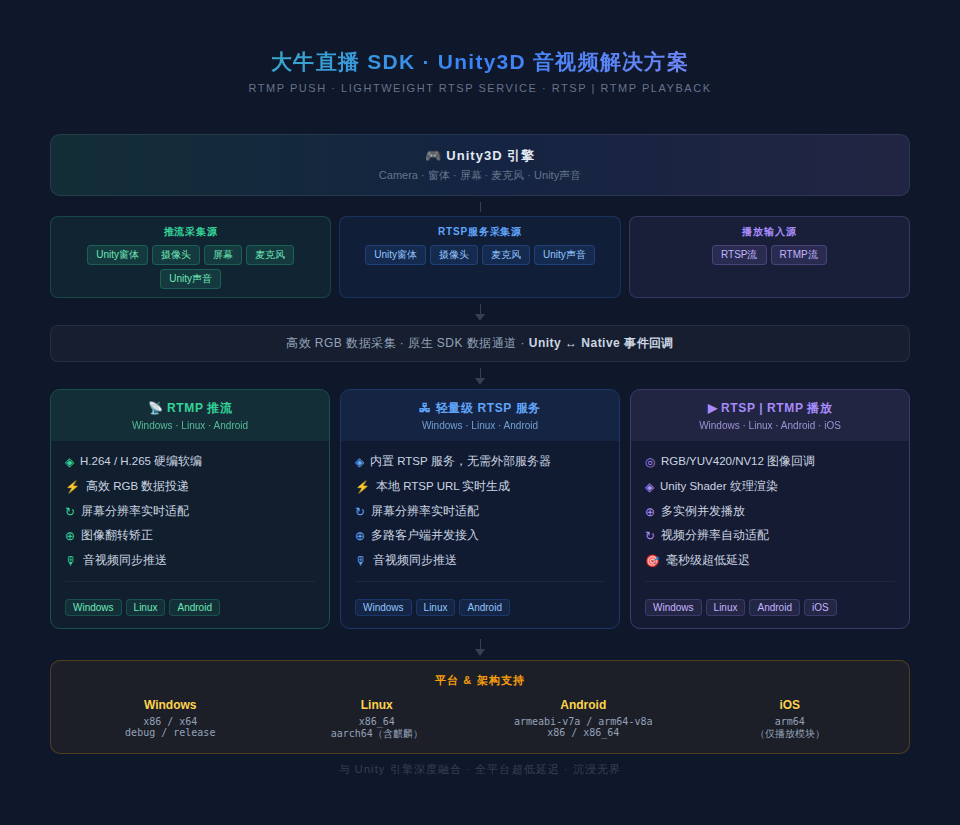Select the network icon beside 轻量级 RTSP 服务
This screenshot has width=960, height=825.
425,408
